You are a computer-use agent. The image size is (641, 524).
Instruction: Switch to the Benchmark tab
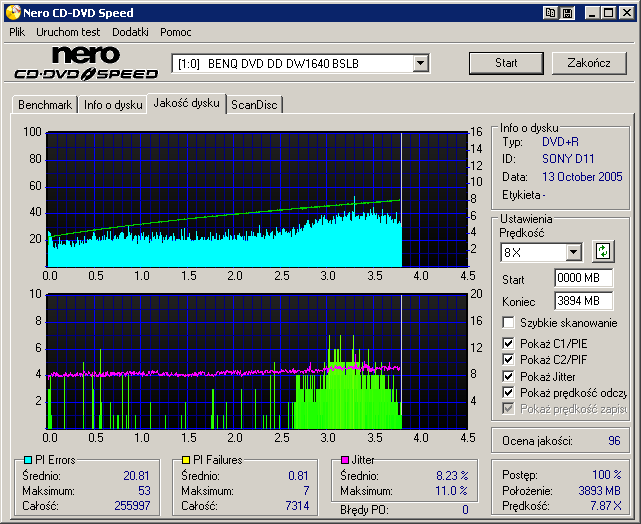(45, 105)
